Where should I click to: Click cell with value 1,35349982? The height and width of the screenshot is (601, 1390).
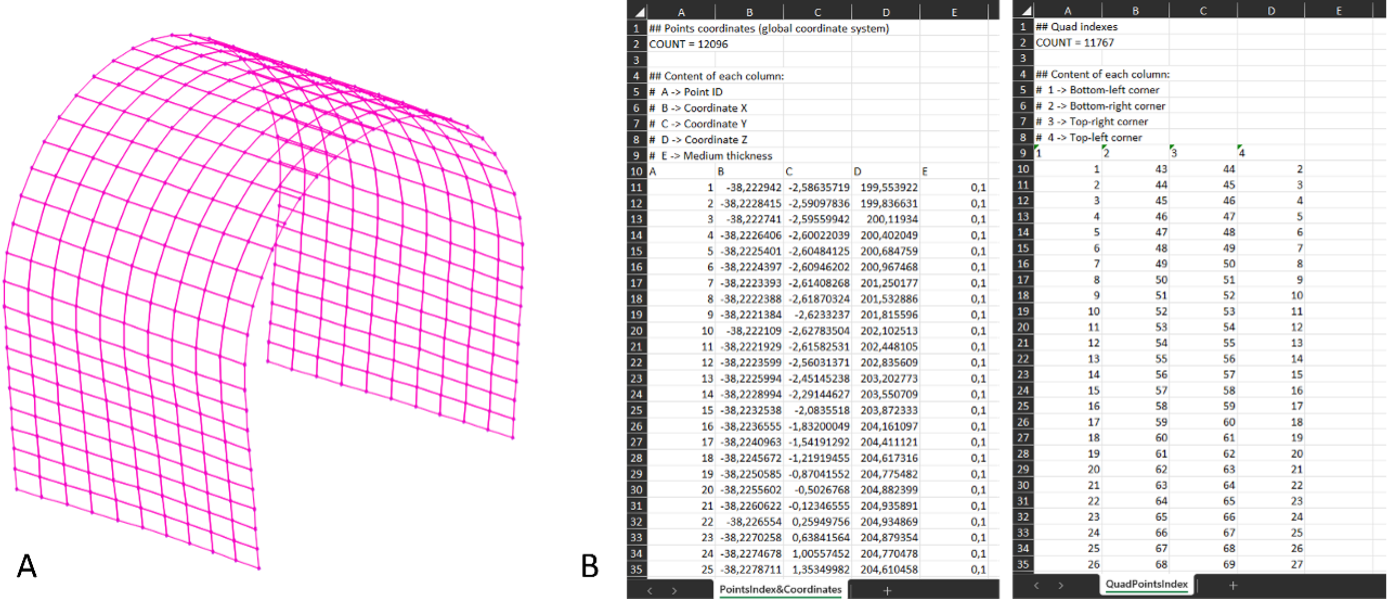pos(817,569)
